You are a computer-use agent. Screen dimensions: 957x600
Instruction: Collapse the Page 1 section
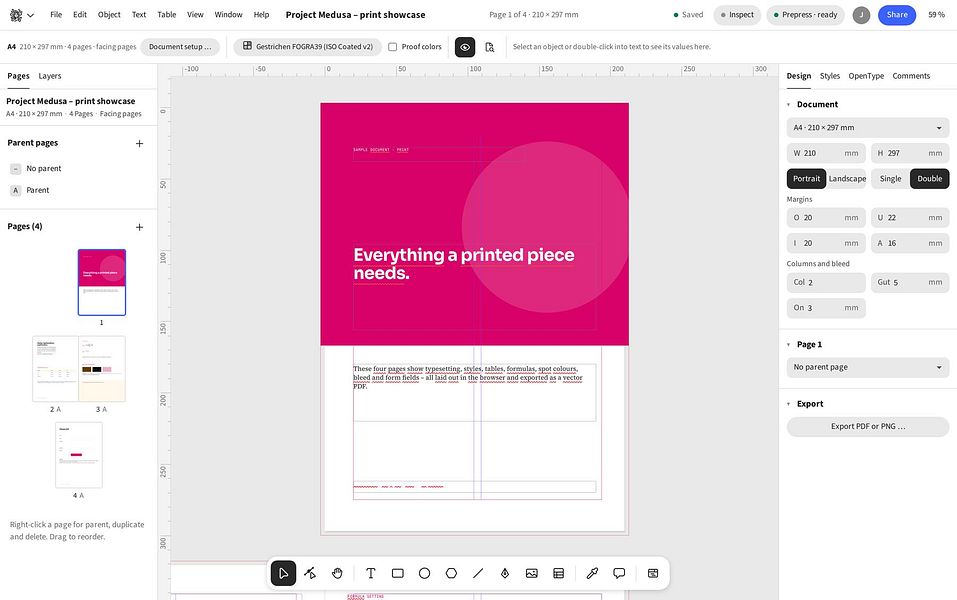(789, 344)
